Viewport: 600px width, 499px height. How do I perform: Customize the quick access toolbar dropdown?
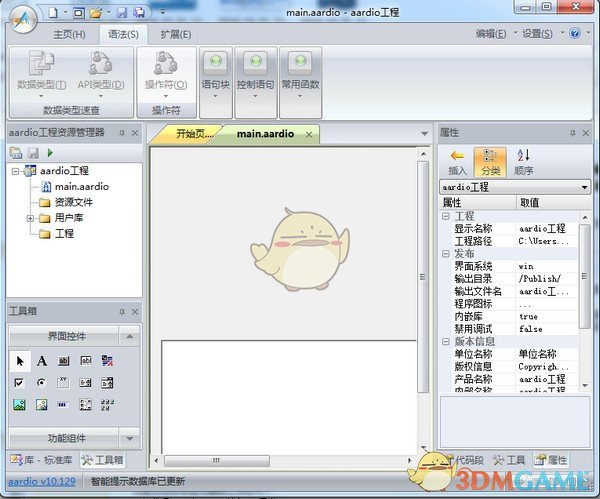click(x=163, y=13)
